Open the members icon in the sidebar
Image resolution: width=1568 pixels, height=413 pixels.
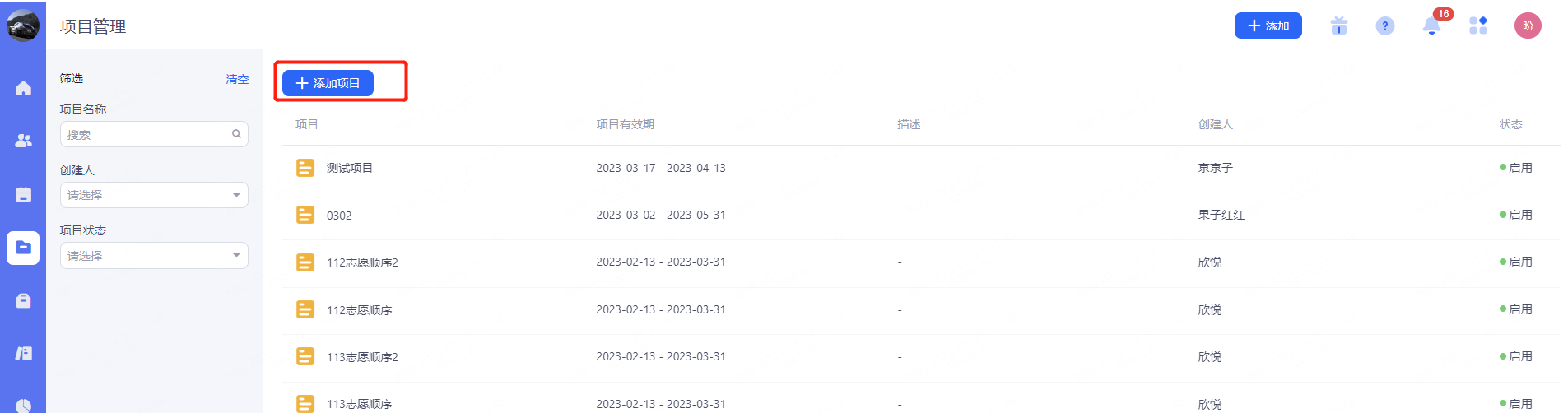click(23, 142)
